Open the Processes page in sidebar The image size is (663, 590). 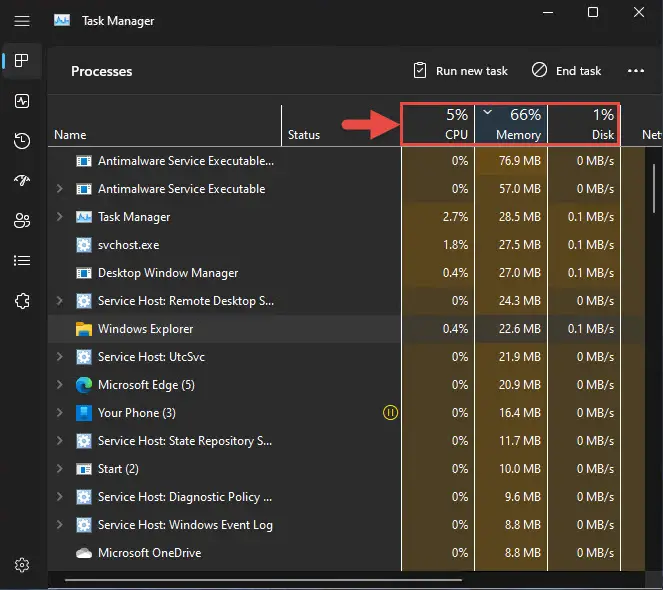tap(22, 60)
